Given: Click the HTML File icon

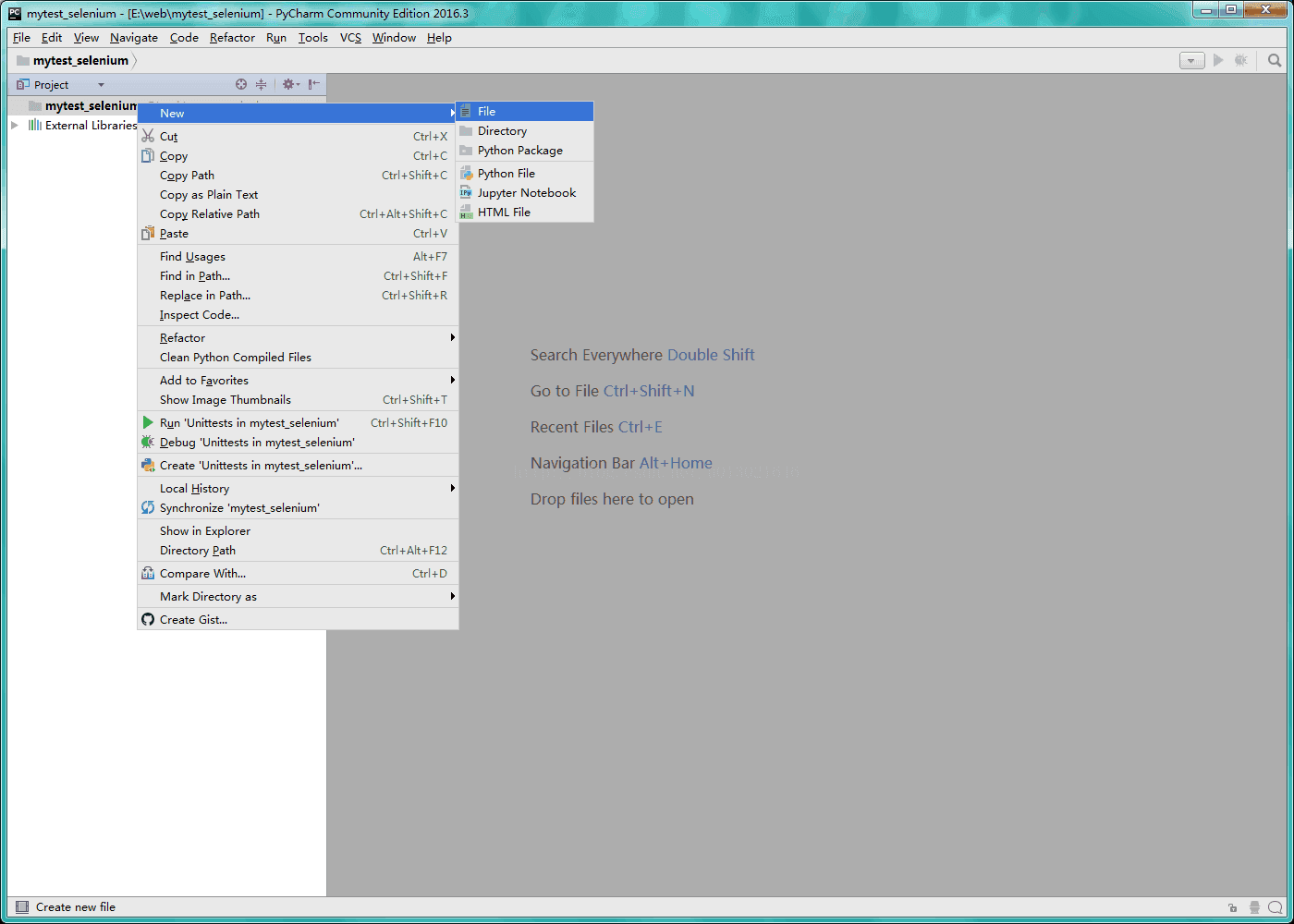Looking at the screenshot, I should click(467, 213).
